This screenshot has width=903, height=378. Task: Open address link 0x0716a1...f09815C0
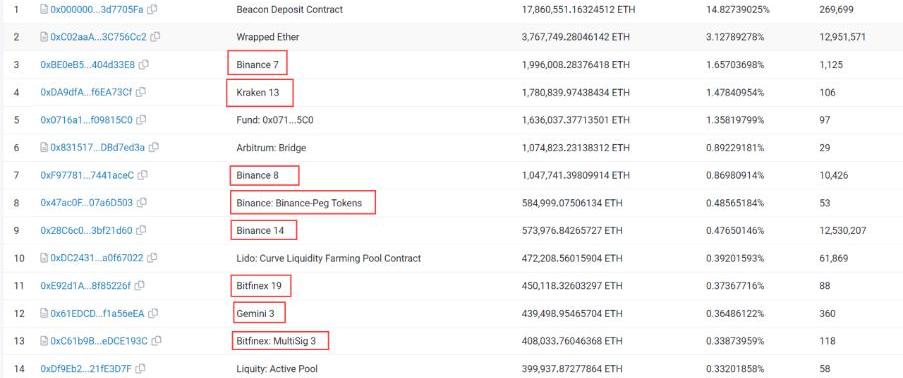(x=86, y=120)
